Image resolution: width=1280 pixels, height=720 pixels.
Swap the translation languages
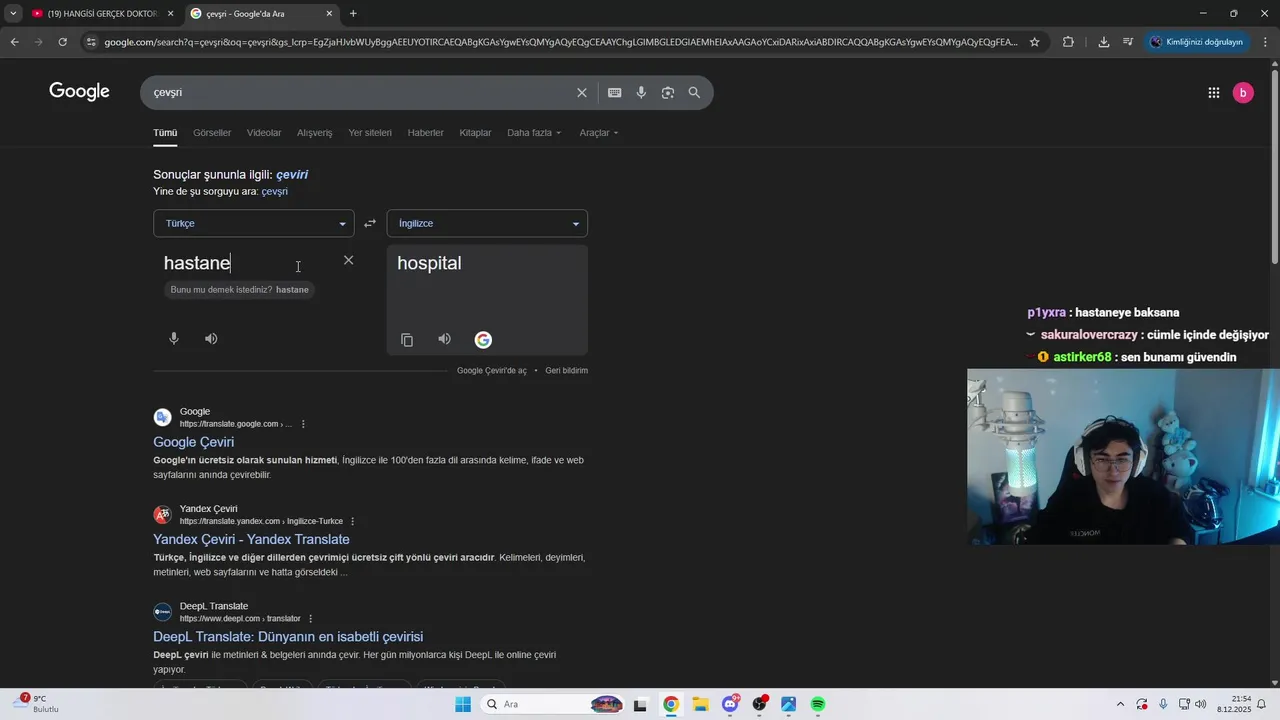[370, 223]
